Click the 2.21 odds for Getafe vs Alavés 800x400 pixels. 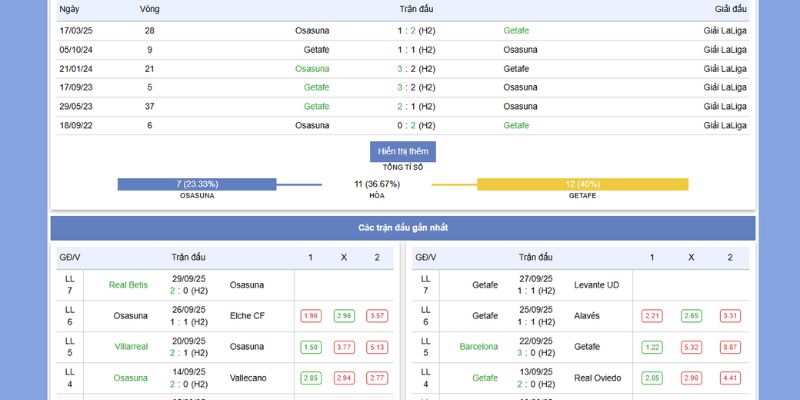(x=652, y=316)
